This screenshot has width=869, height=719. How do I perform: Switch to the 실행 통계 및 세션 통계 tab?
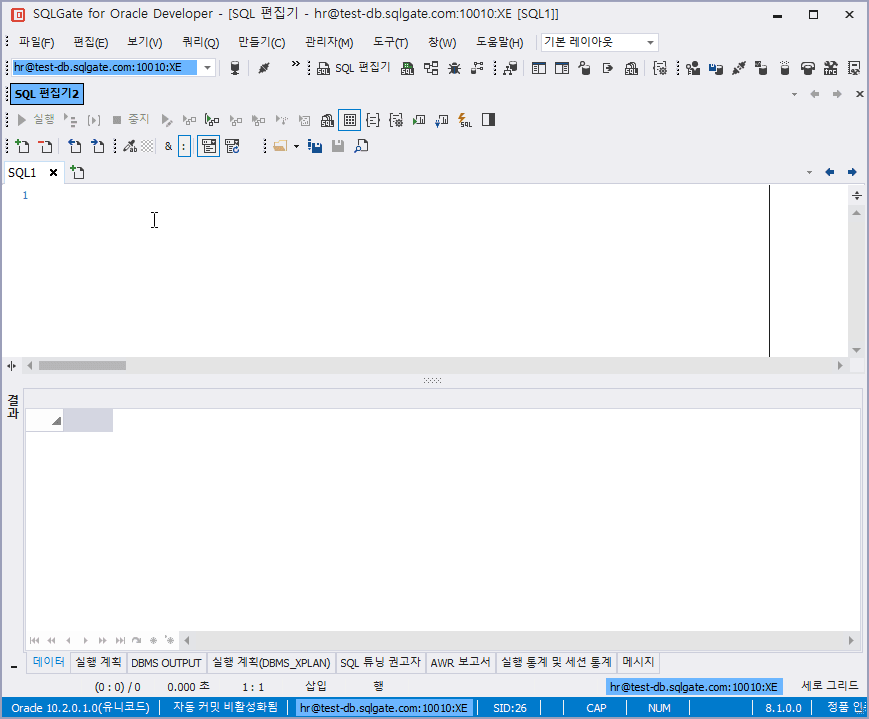[556, 662]
